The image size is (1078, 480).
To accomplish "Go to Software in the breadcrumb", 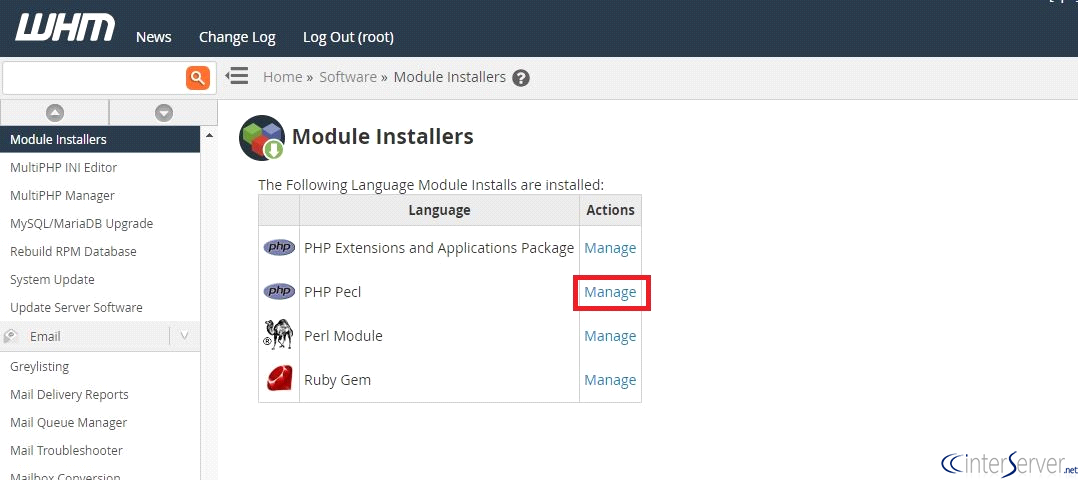I will pyautogui.click(x=348, y=77).
